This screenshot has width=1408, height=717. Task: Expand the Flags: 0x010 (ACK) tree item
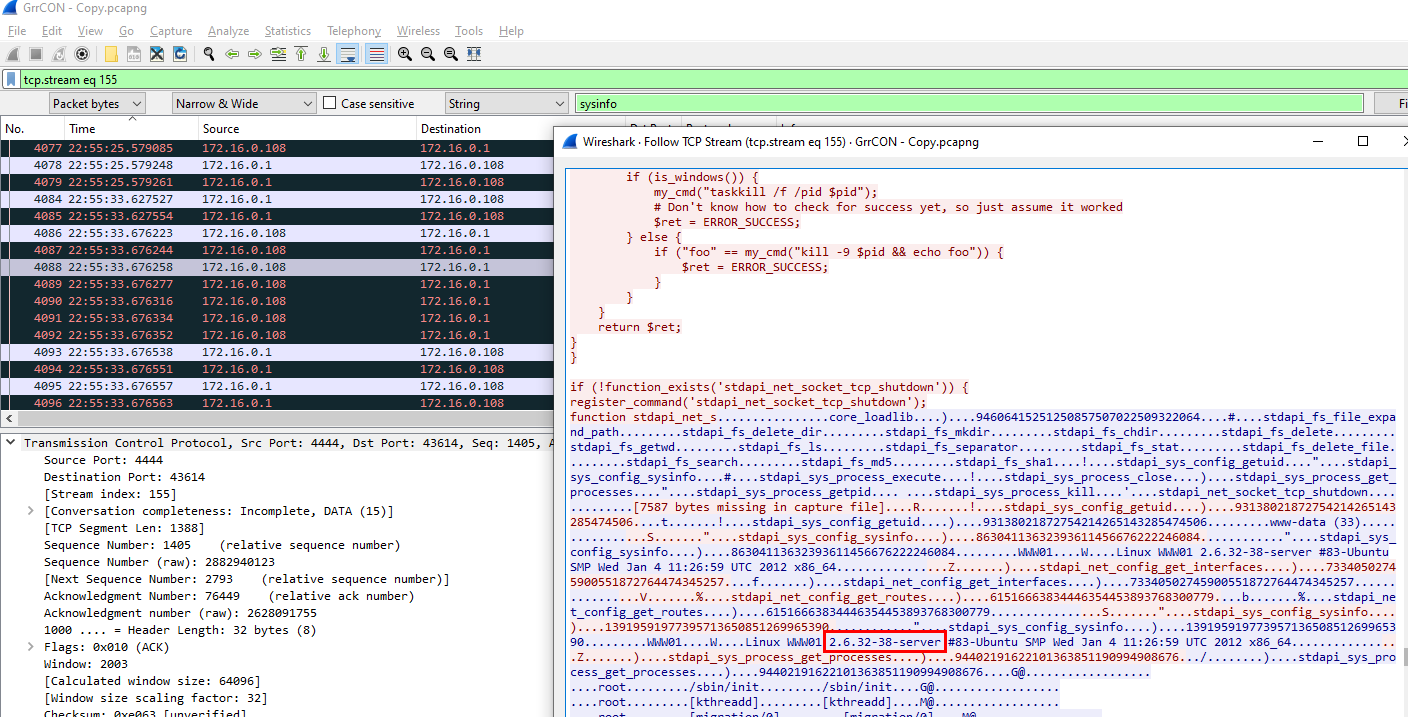[31, 647]
